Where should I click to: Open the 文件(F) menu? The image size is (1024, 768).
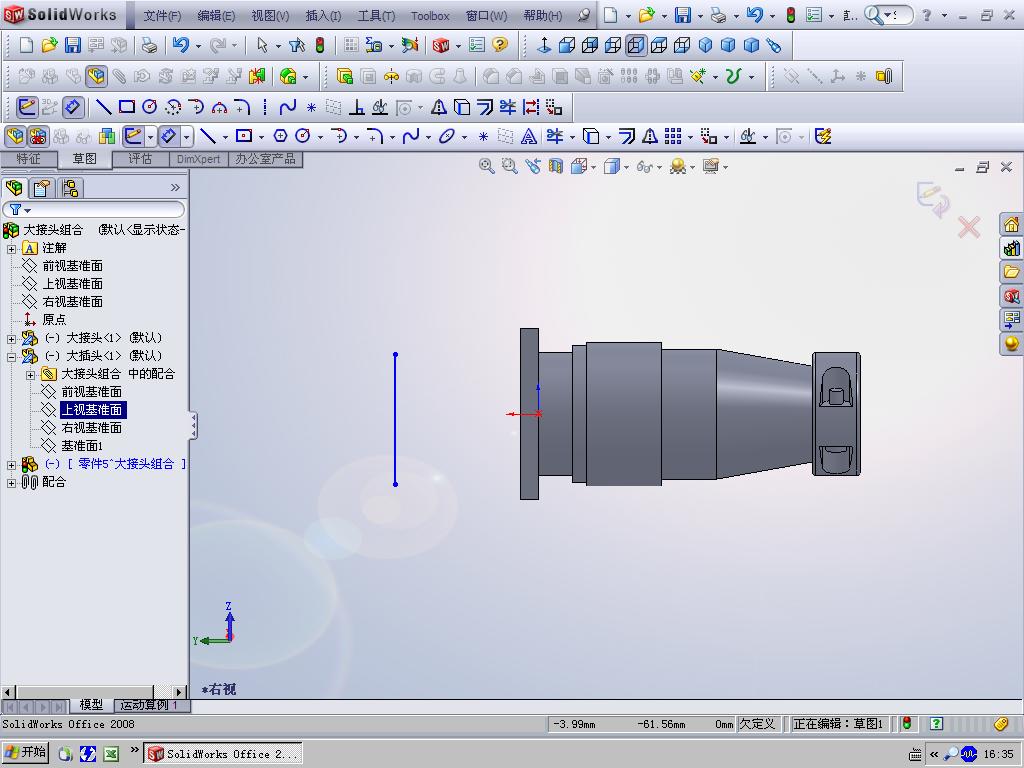162,16
